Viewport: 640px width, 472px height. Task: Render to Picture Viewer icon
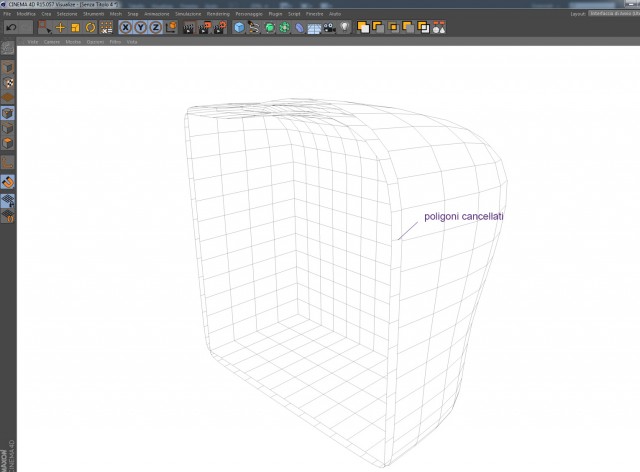pyautogui.click(x=204, y=27)
